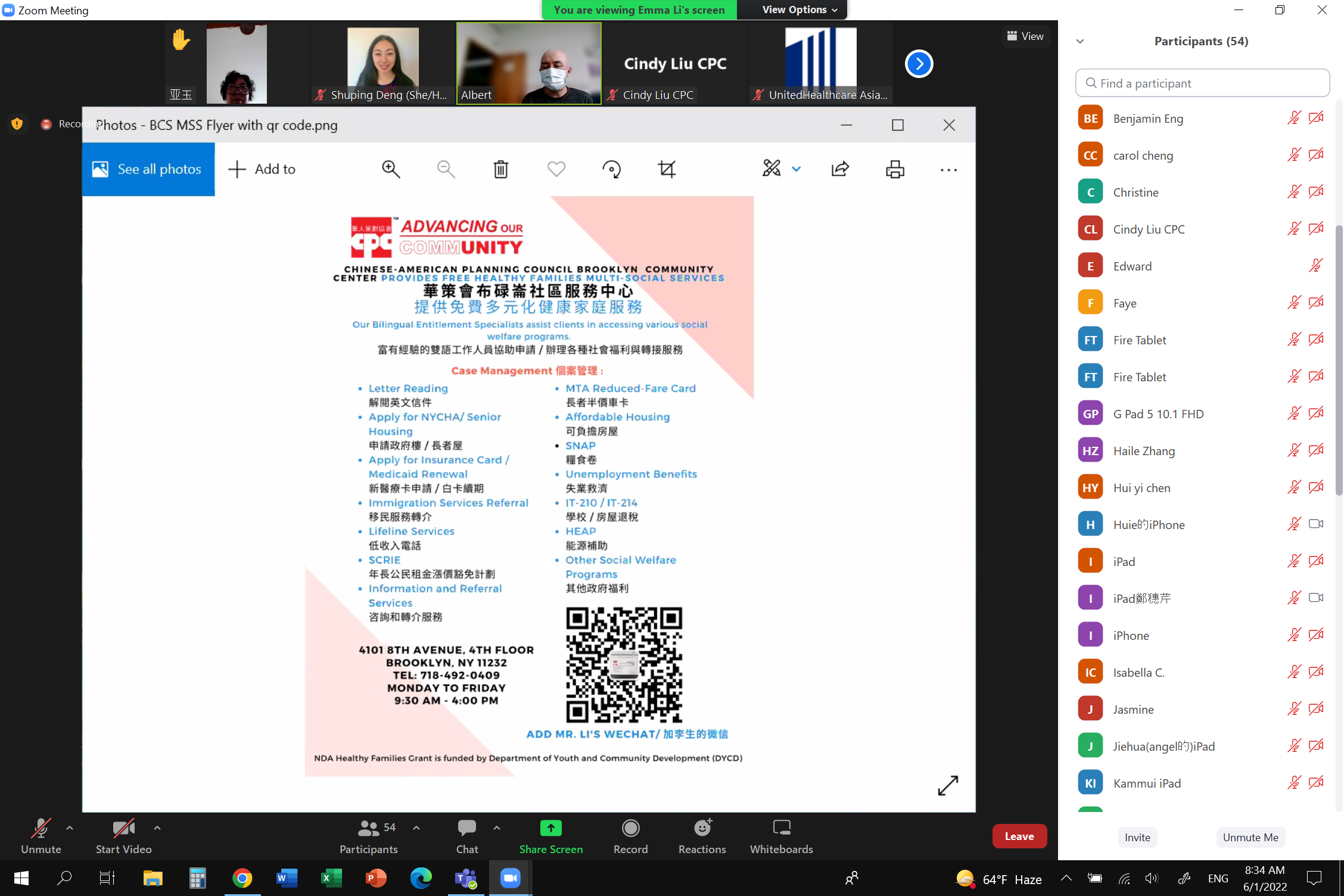This screenshot has width=1344, height=896.
Task: Open Edit and Create dropdown arrow
Action: click(x=797, y=169)
